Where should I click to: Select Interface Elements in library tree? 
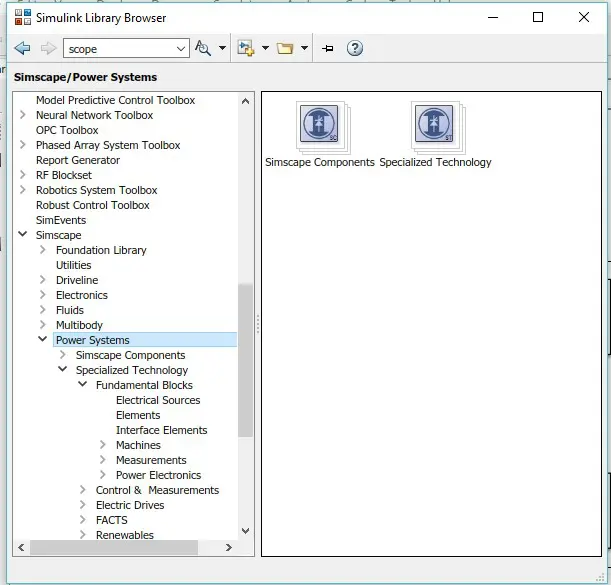[x=161, y=430]
